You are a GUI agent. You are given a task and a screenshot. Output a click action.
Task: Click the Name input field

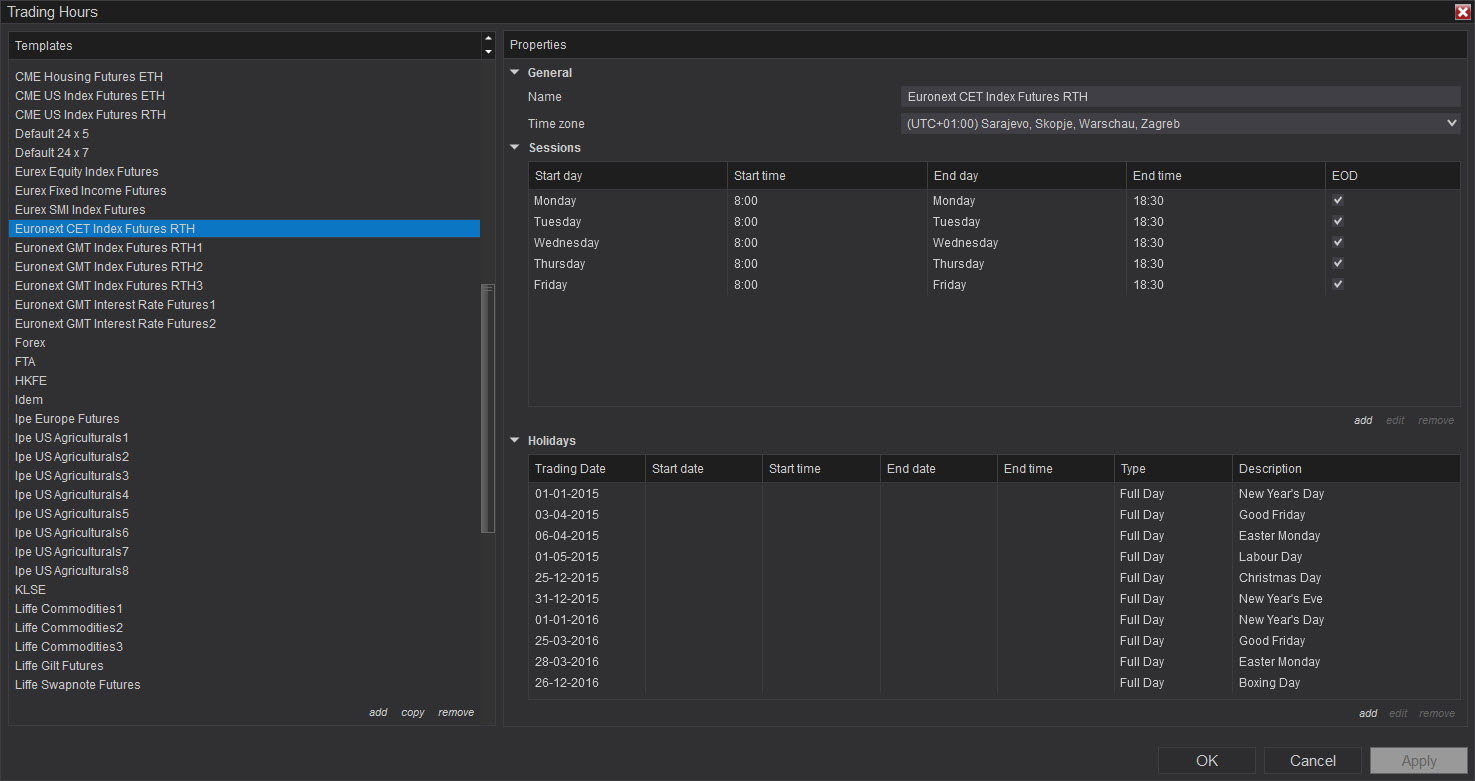[1180, 97]
